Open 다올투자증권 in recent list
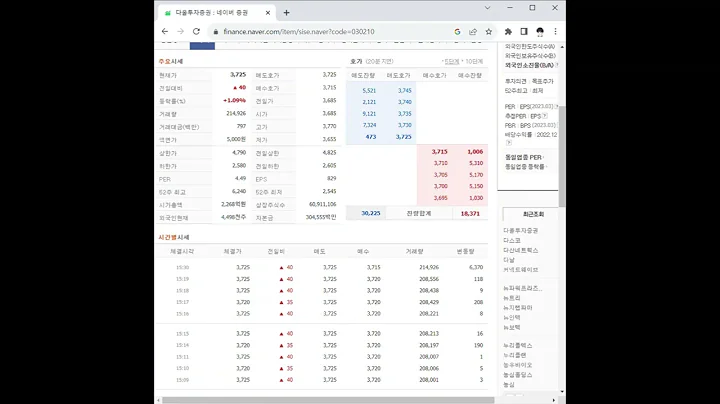Image resolution: width=720 pixels, height=404 pixels. click(521, 230)
